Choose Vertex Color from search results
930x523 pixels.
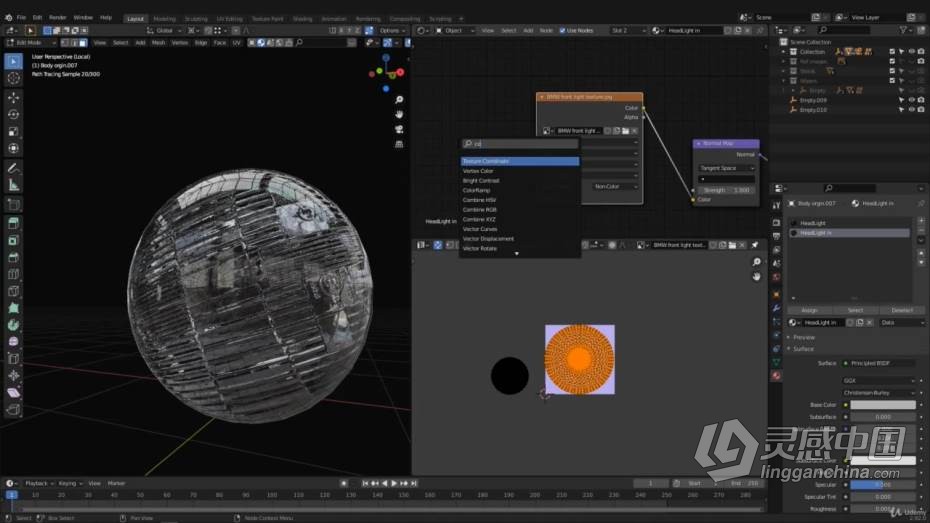[x=520, y=171]
